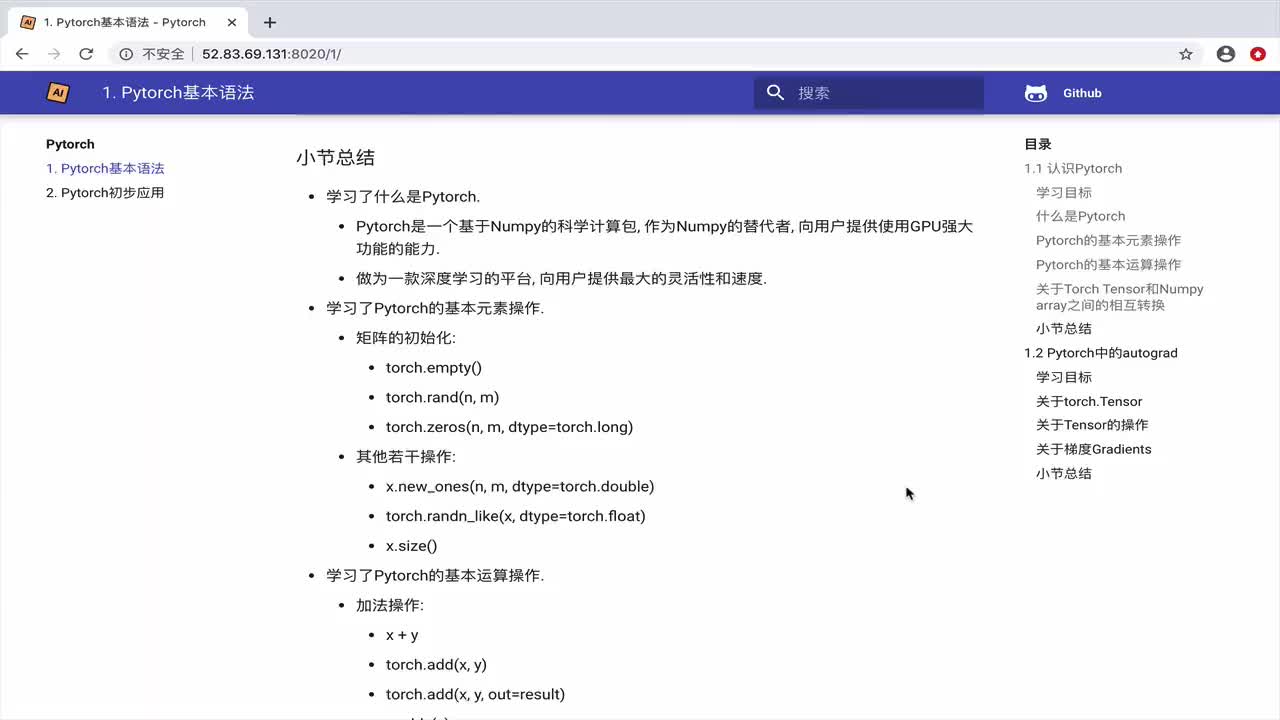Jump to 关于梯度Gradients in contents
The image size is (1280, 720).
pos(1094,449)
